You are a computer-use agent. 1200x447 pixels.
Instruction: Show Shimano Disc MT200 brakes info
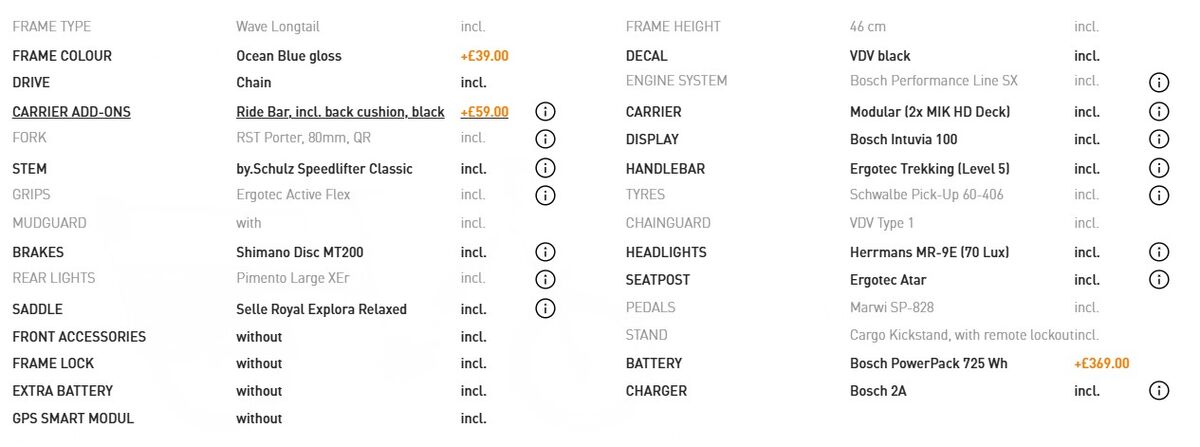point(545,252)
